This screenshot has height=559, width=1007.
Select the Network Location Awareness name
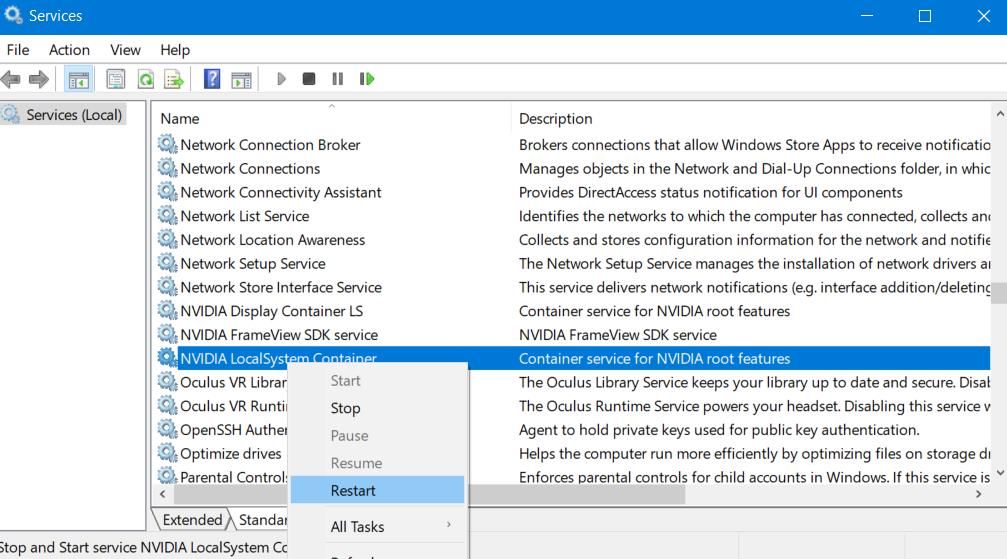click(272, 240)
